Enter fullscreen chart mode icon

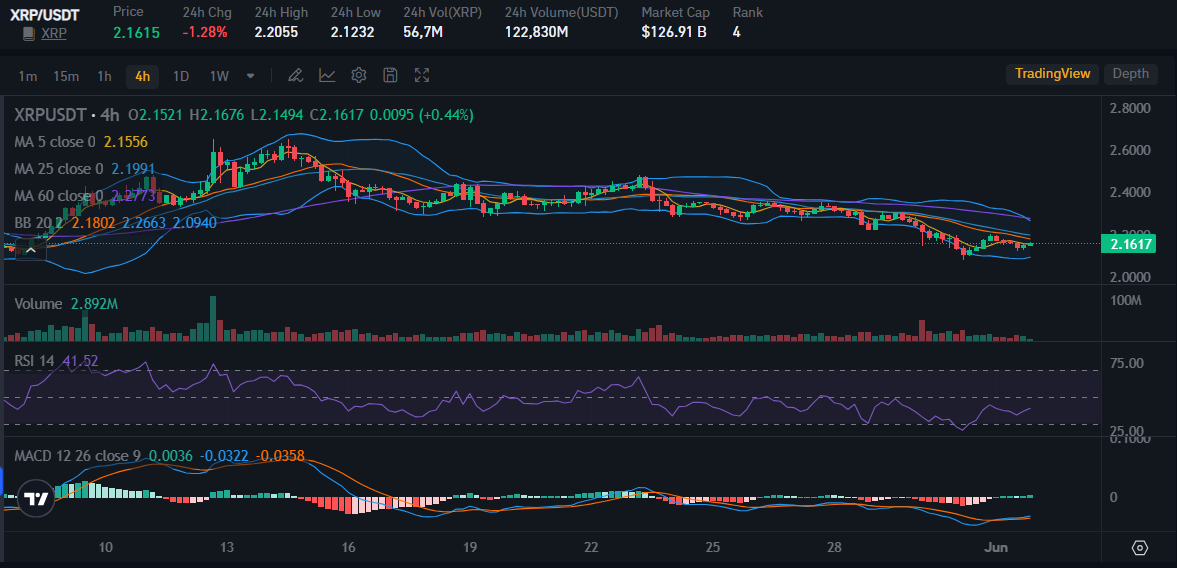tap(422, 75)
